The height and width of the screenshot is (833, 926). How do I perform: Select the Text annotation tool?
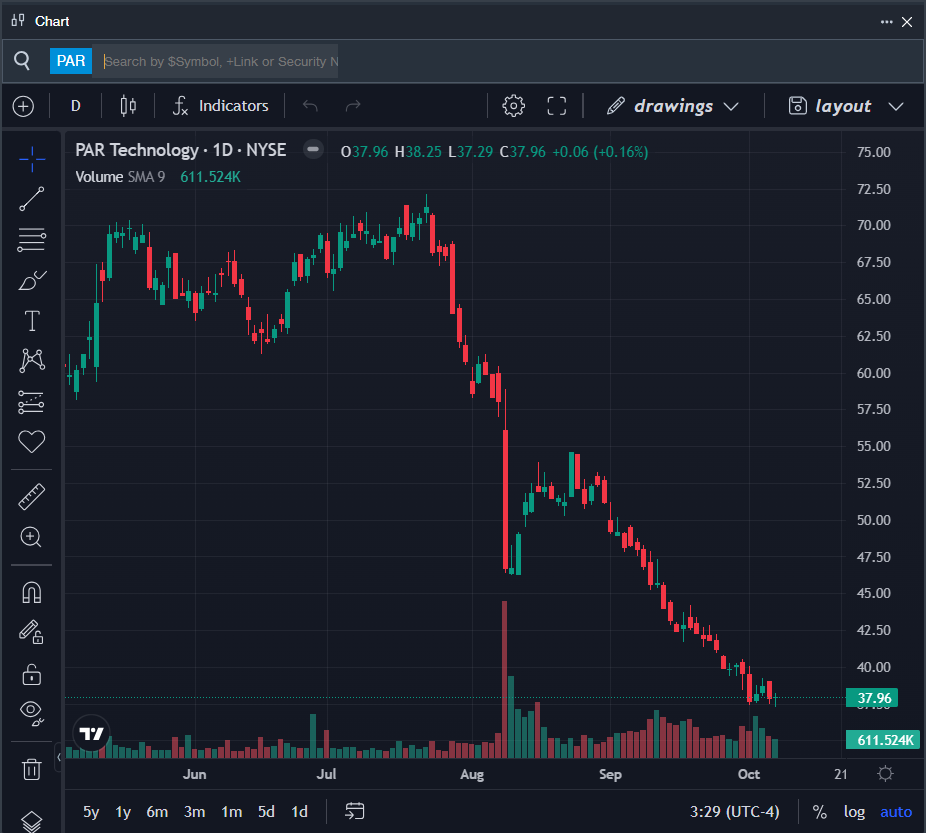[x=32, y=321]
